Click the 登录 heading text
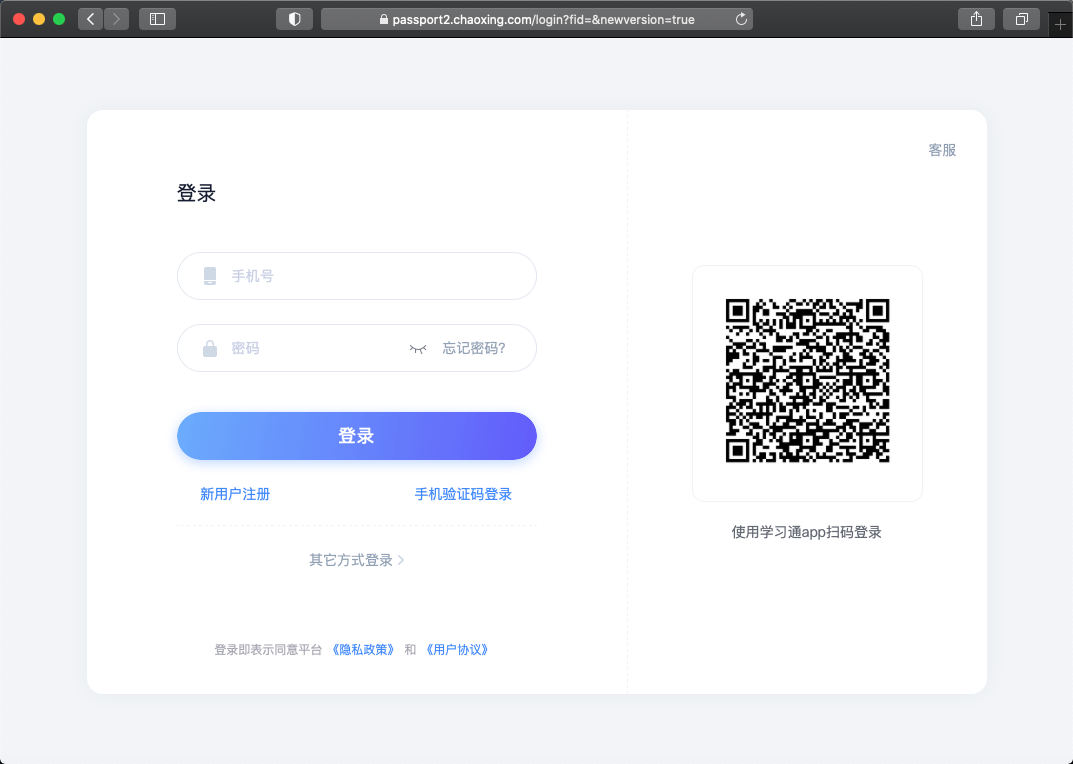 click(x=196, y=193)
